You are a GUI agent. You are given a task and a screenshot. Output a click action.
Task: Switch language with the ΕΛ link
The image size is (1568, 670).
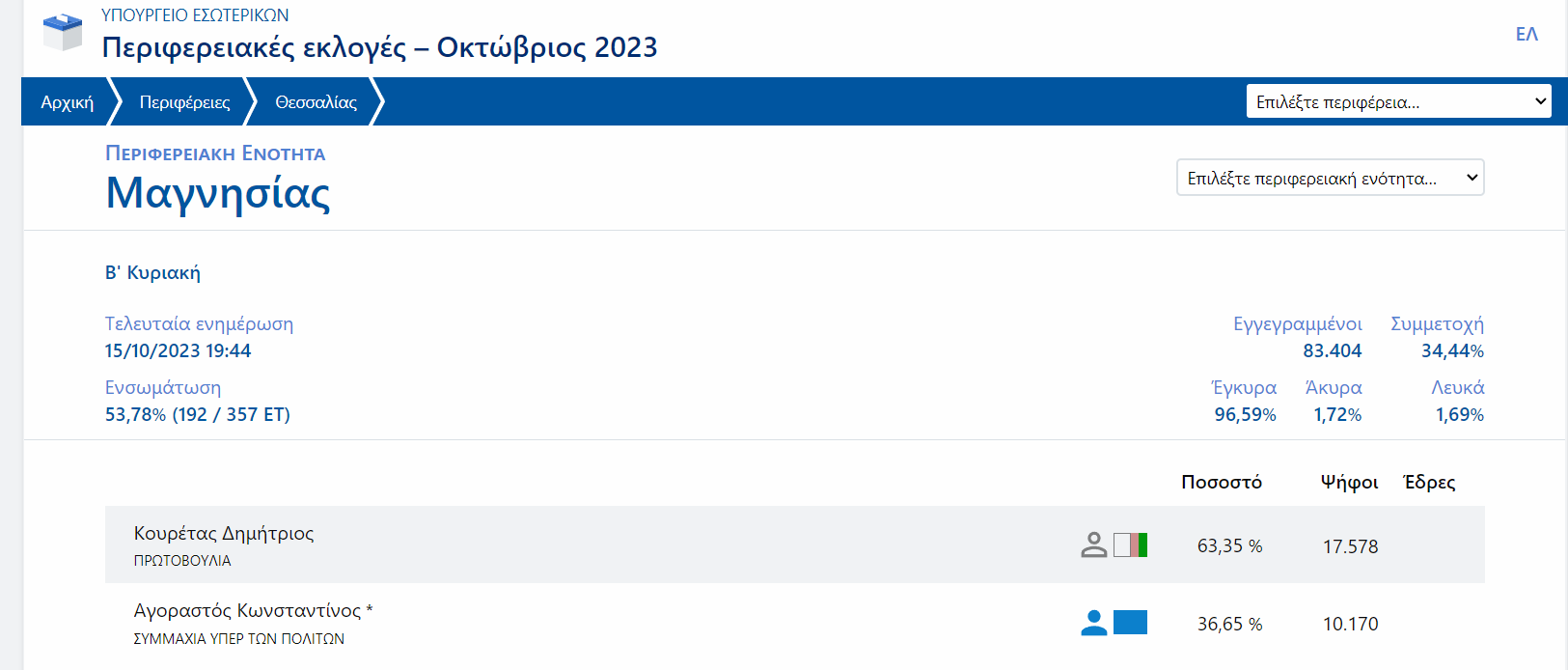coord(1526,35)
